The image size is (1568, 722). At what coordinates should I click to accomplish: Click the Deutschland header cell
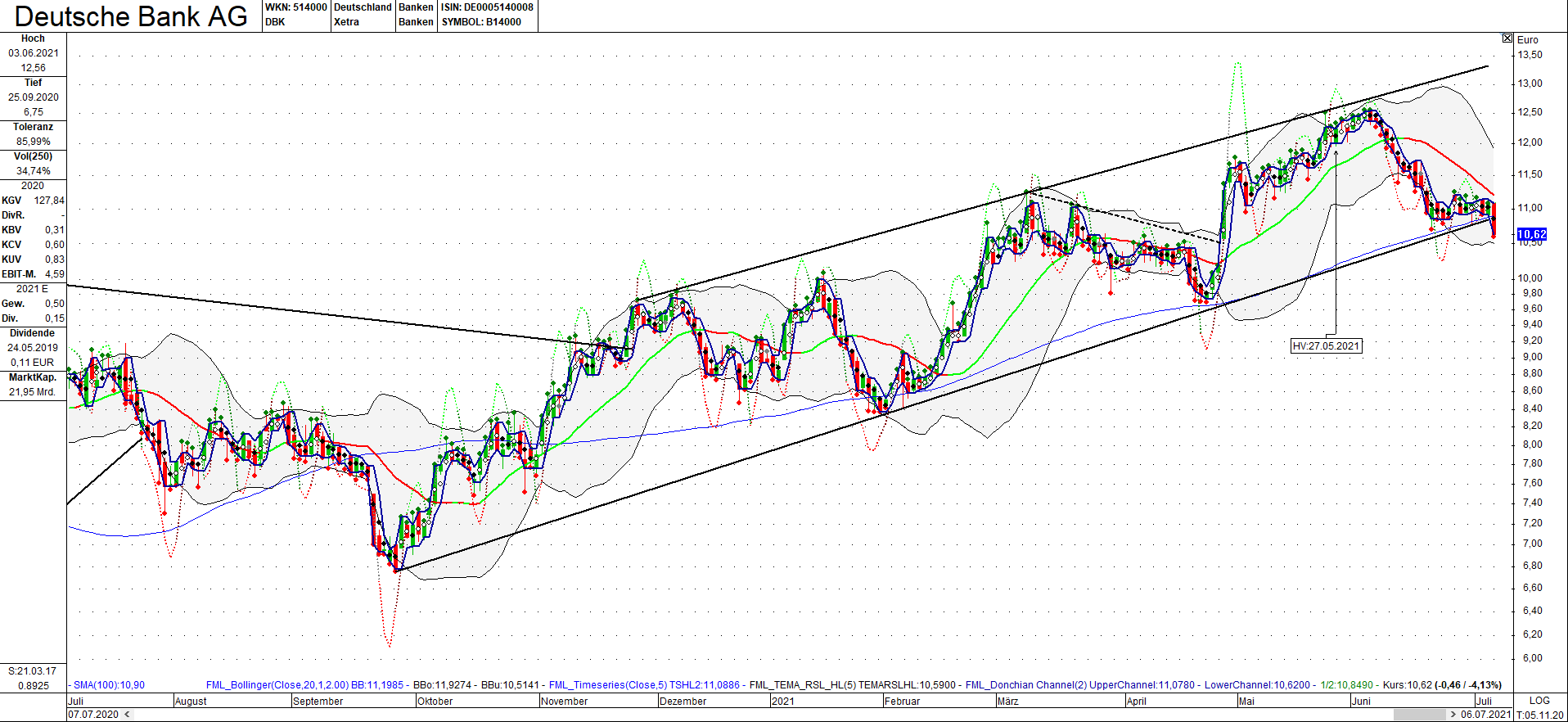pos(363,7)
